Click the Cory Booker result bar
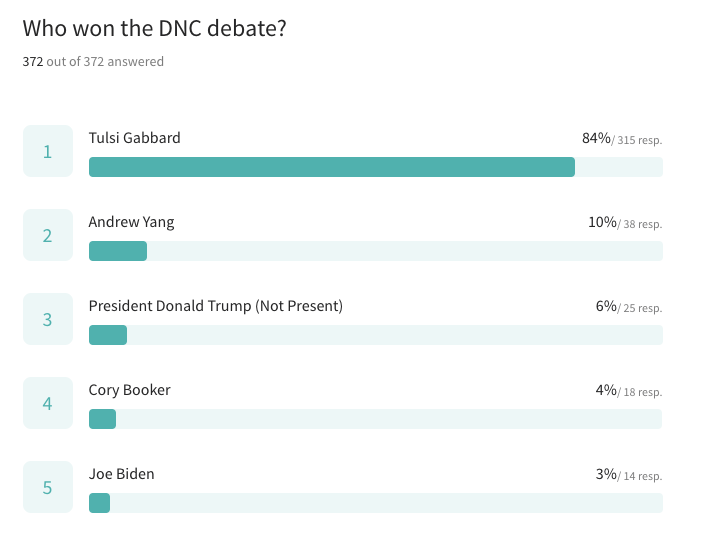The width and height of the screenshot is (704, 552). (x=376, y=419)
